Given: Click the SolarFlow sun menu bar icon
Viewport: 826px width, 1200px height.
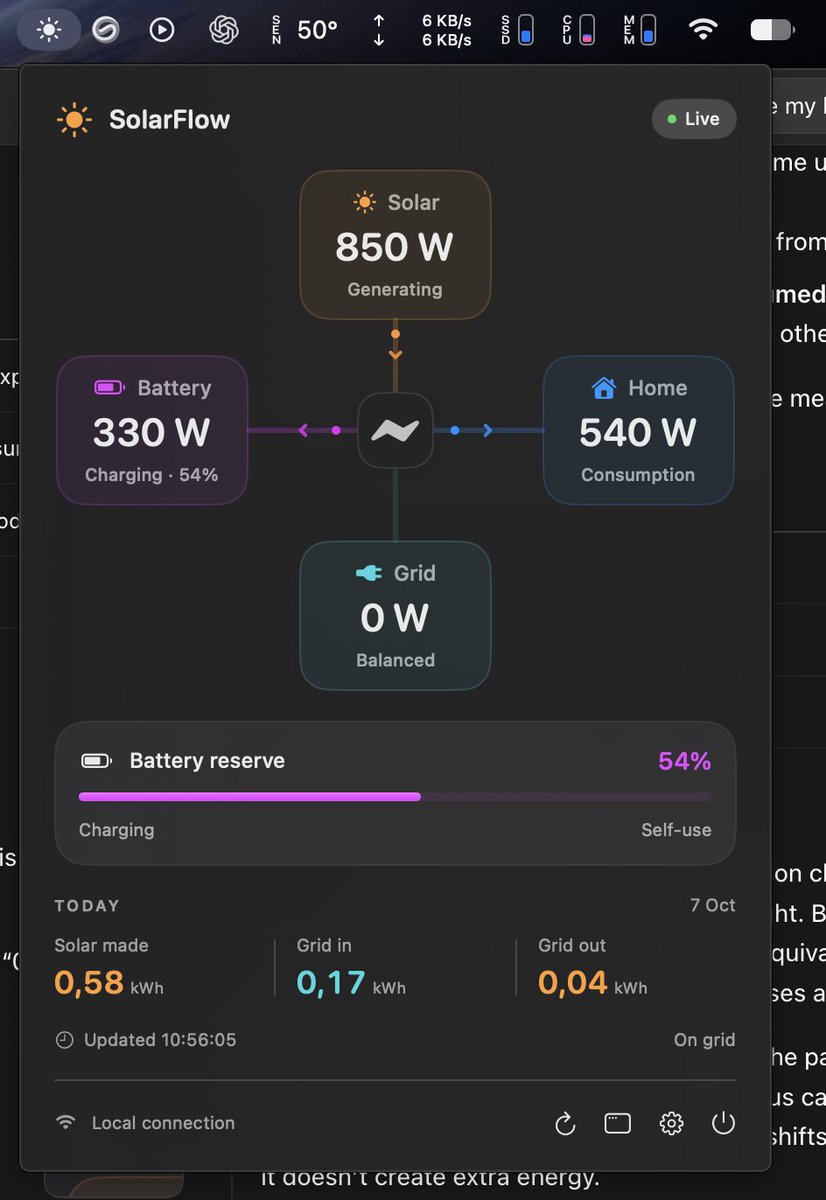Looking at the screenshot, I should click(49, 30).
